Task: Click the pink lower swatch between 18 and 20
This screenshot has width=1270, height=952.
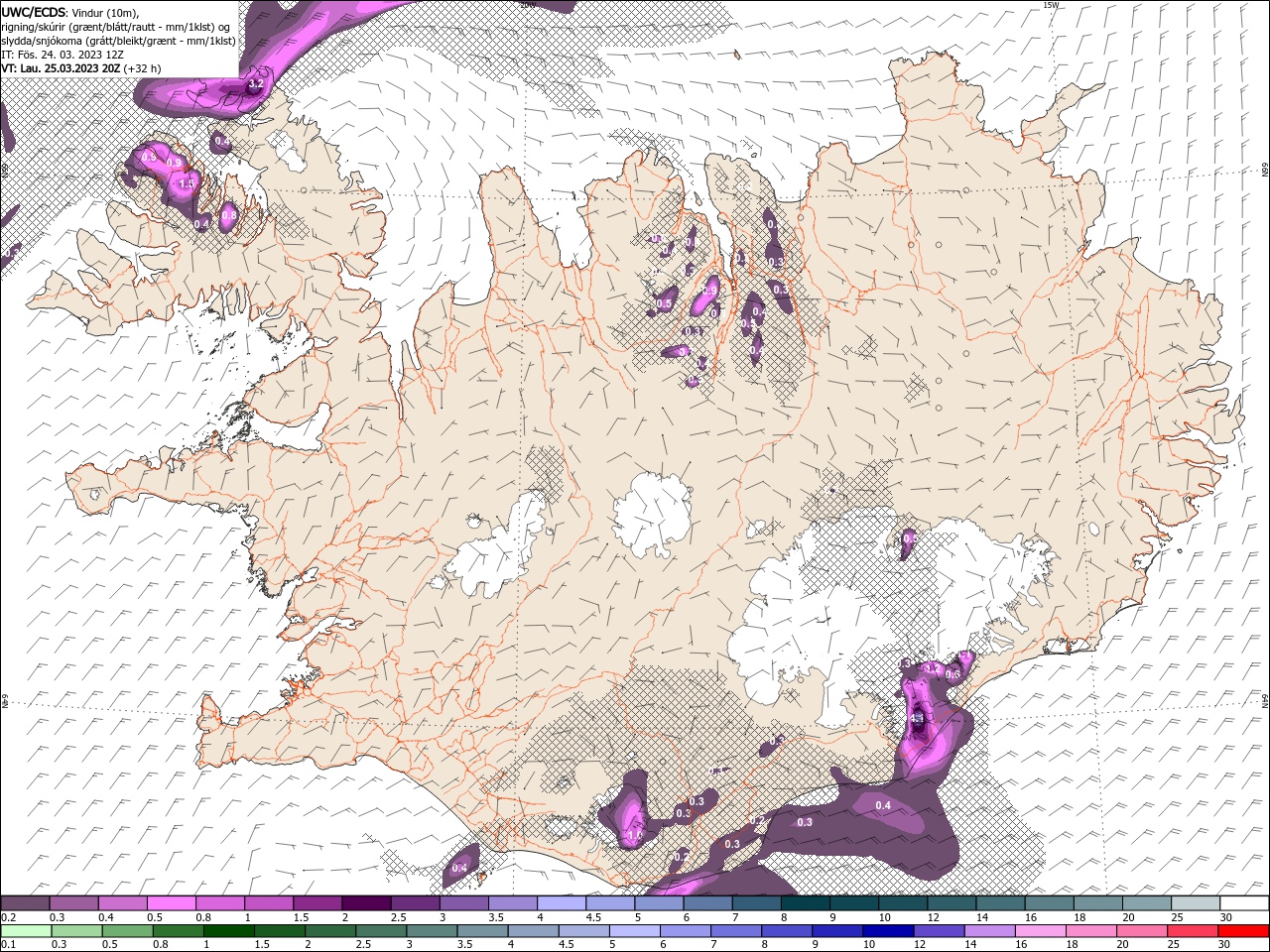Action: [1089, 931]
